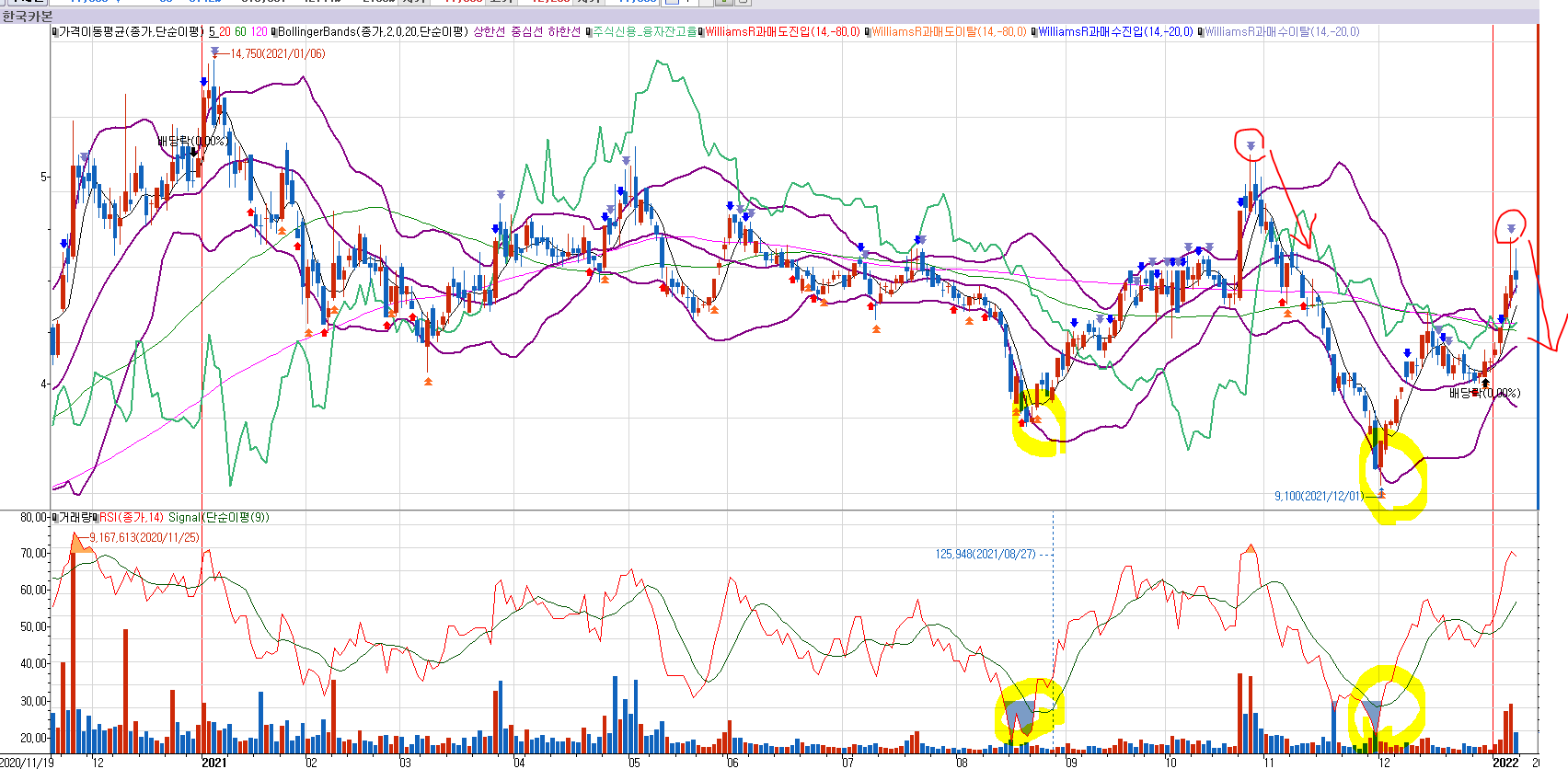Click the icon before WilliamsR과매수이탈 legend
This screenshot has width=1568, height=769.
point(1200,31)
